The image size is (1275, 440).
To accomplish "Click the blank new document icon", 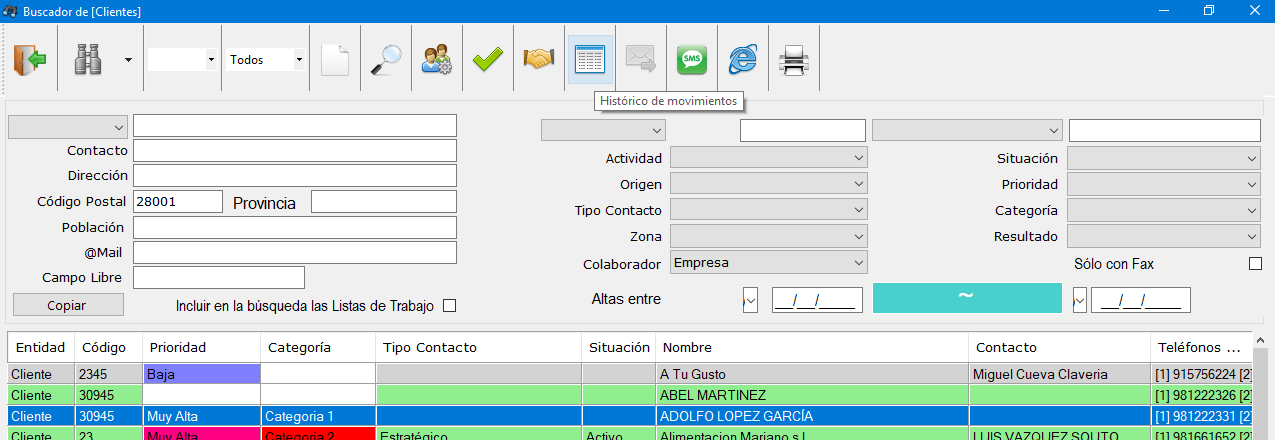I will [x=334, y=60].
